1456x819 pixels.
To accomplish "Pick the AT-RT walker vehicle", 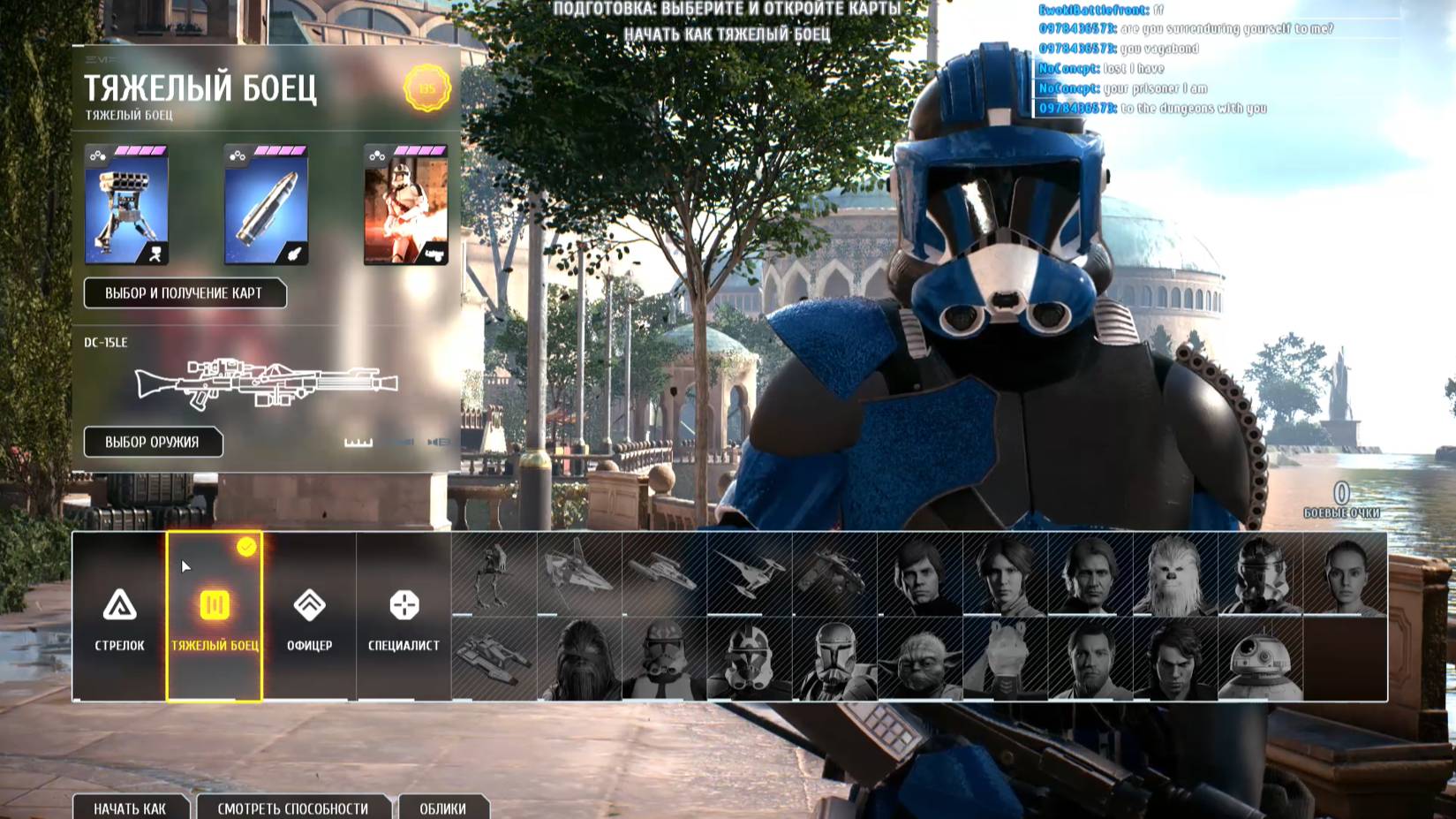I will [x=494, y=574].
